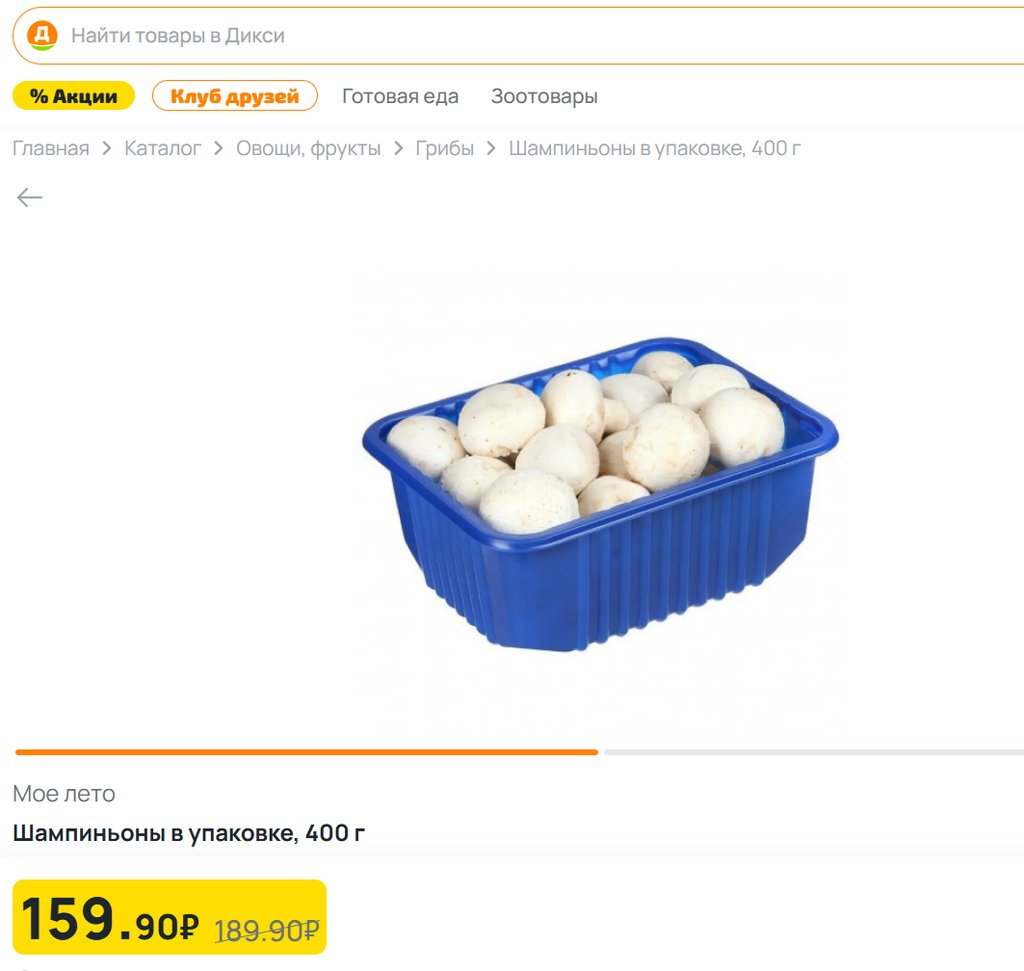Viewport: 1024px width, 971px height.
Task: Go to the 'Грибы' breadcrumb category
Action: coord(445,149)
